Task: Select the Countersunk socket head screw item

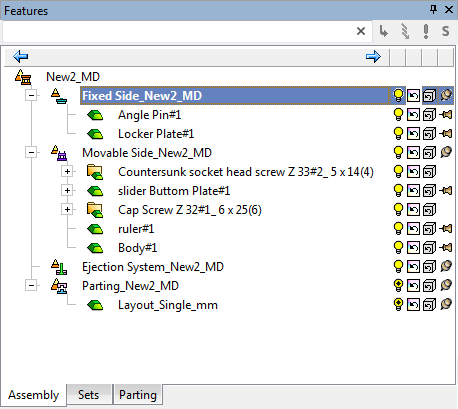Action: tap(246, 172)
